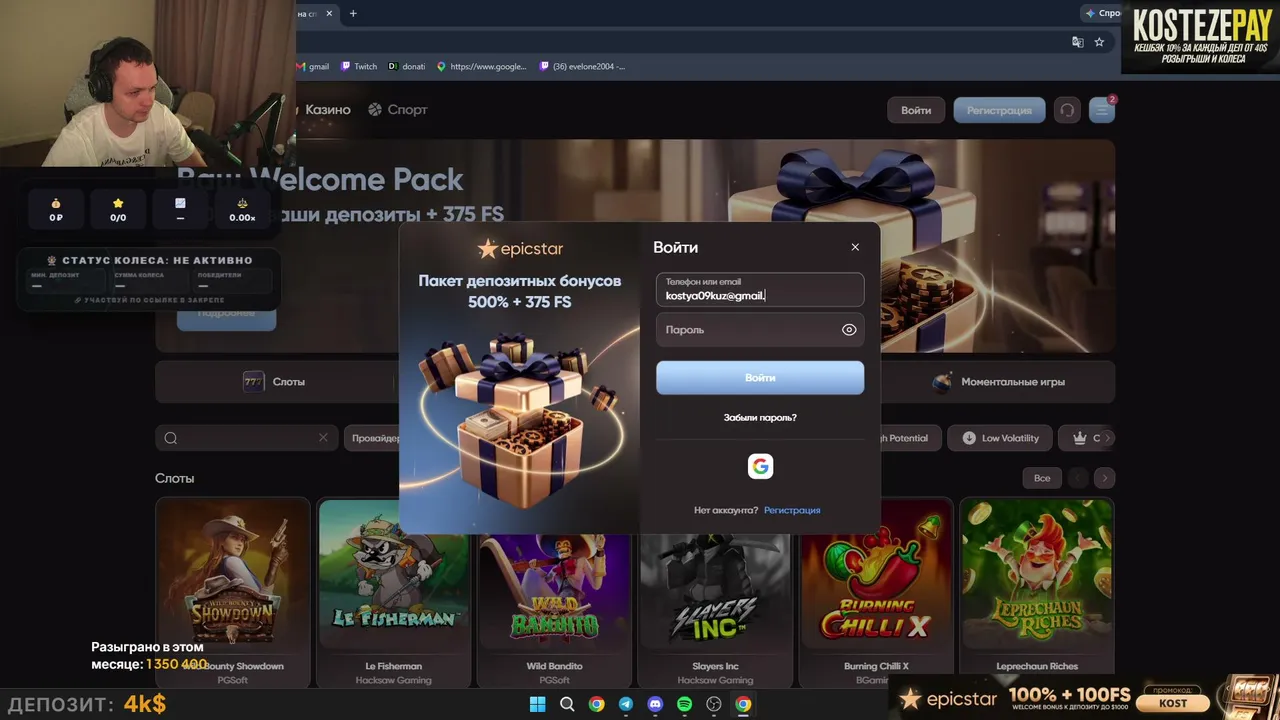1280x720 pixels.
Task: Open the first Chrome taskbar icon
Action: click(x=596, y=704)
